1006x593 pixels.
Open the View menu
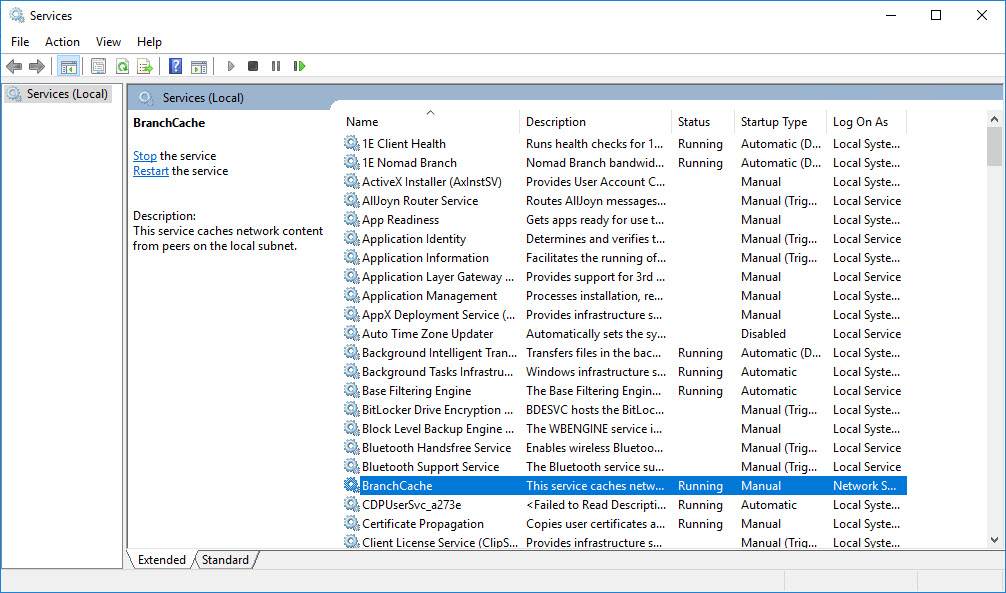(108, 41)
